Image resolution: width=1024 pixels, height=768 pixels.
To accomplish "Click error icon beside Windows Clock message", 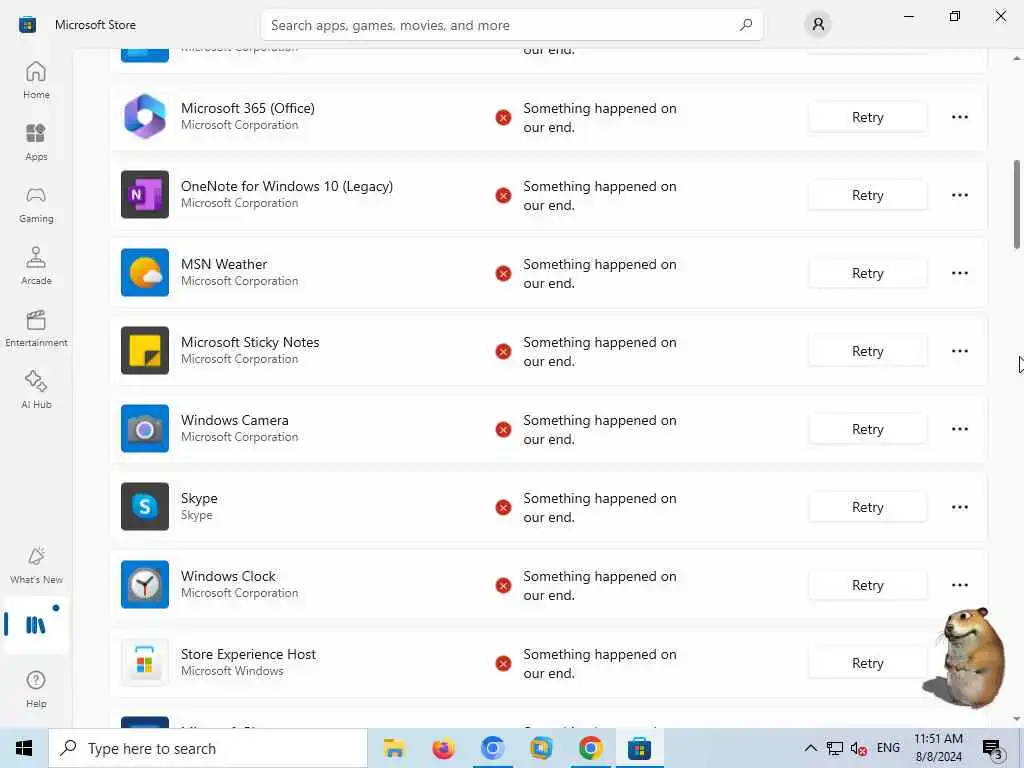I will (503, 585).
